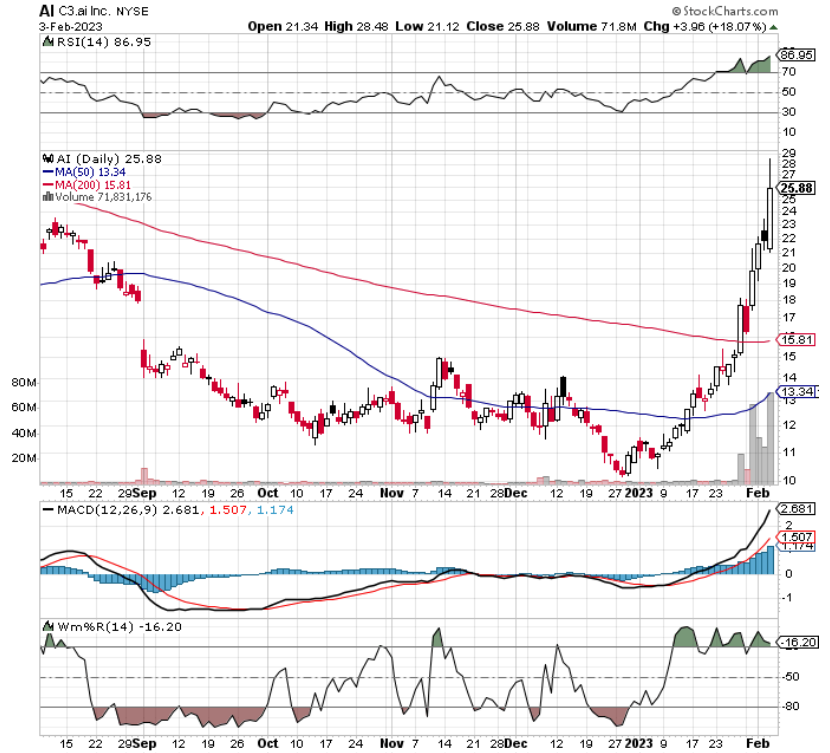This screenshot has width=830, height=753.
Task: Click the Volume 71,831,176 legend
Action: 103,197
